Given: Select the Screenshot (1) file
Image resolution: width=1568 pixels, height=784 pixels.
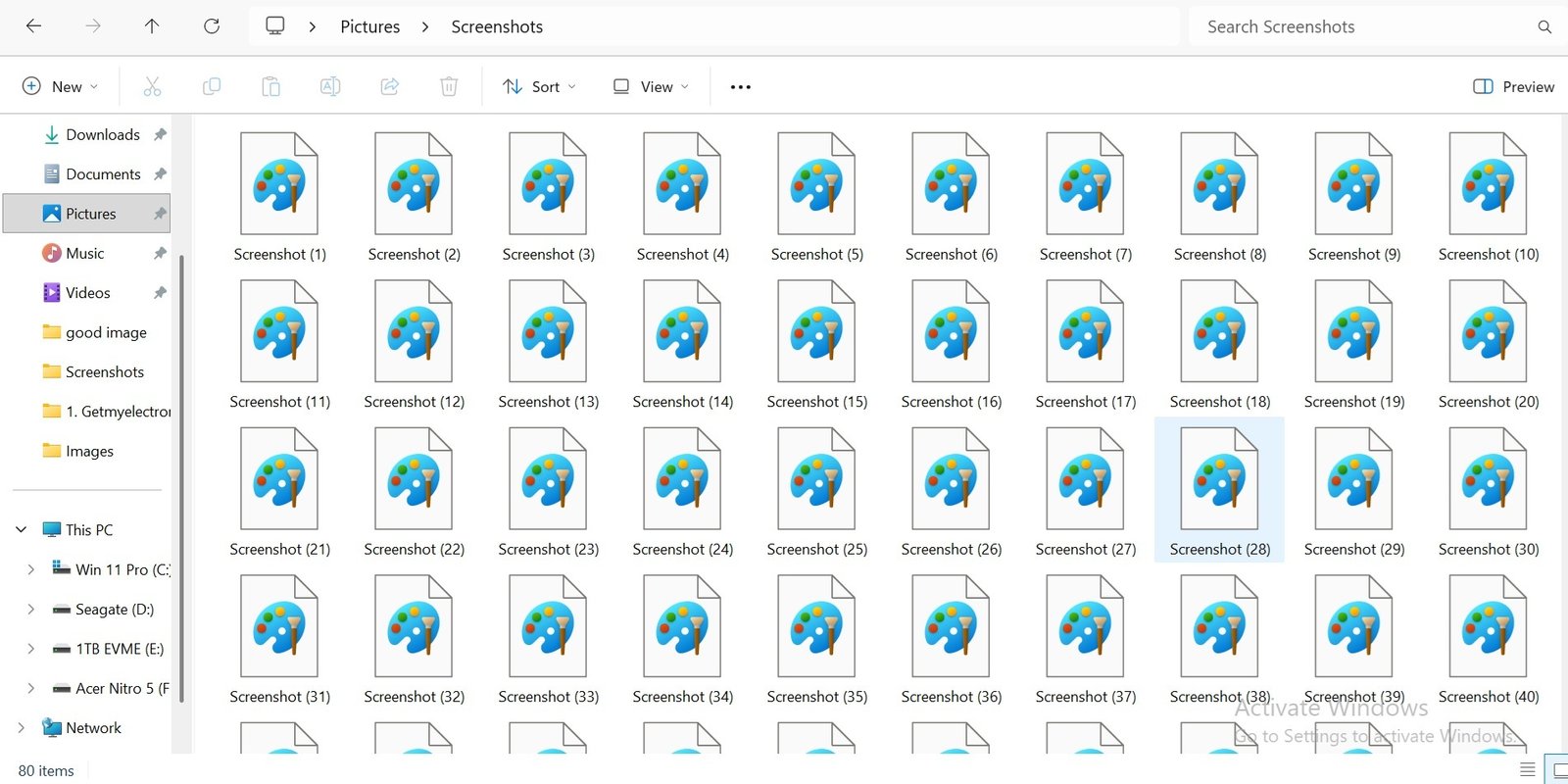Looking at the screenshot, I should click(279, 197).
